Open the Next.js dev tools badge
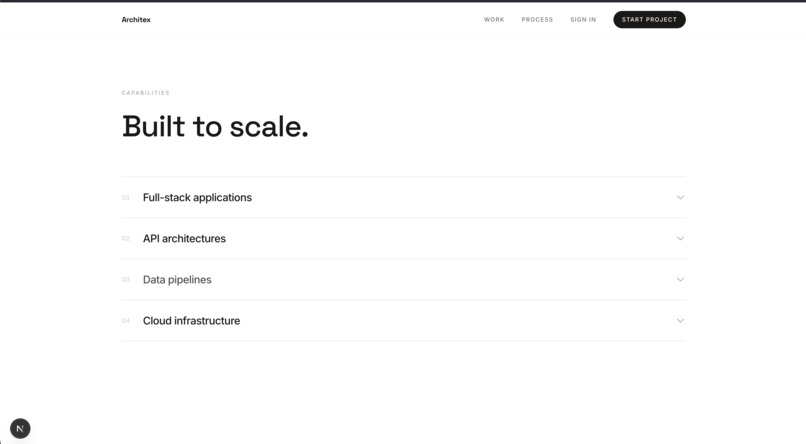Viewport: 806px width, 444px height. point(20,428)
